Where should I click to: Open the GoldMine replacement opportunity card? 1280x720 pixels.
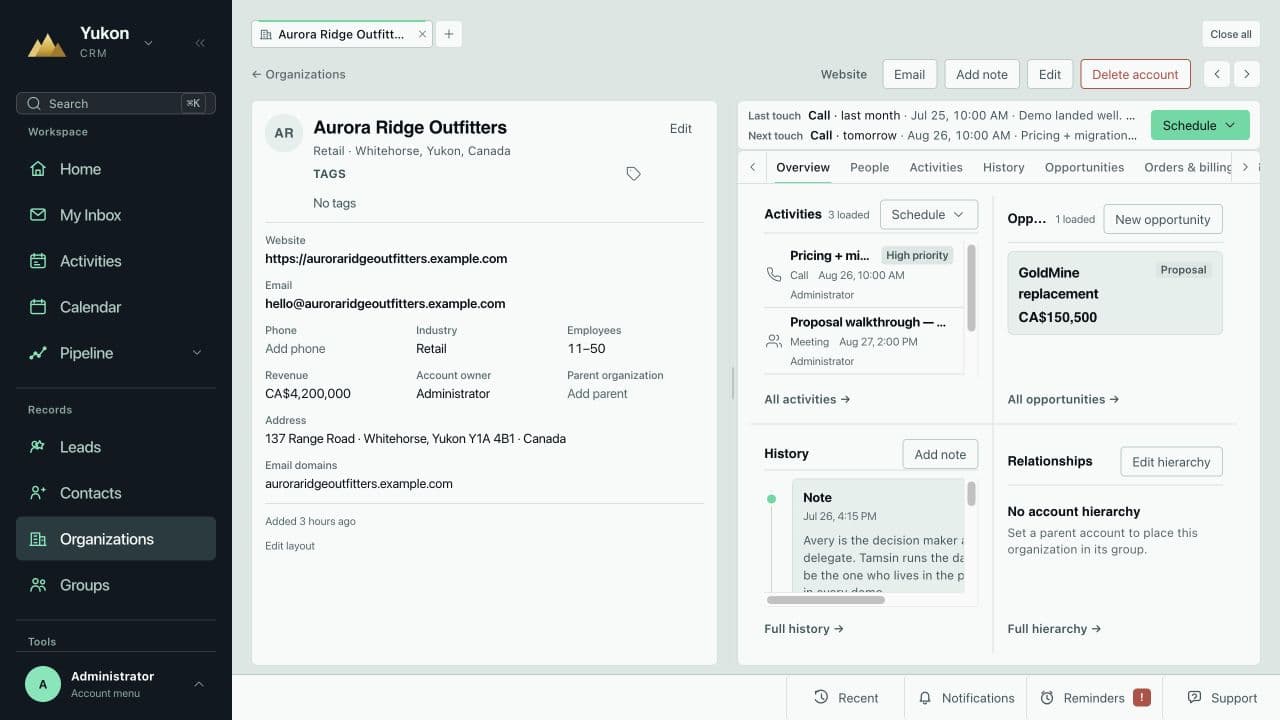[x=1114, y=293]
